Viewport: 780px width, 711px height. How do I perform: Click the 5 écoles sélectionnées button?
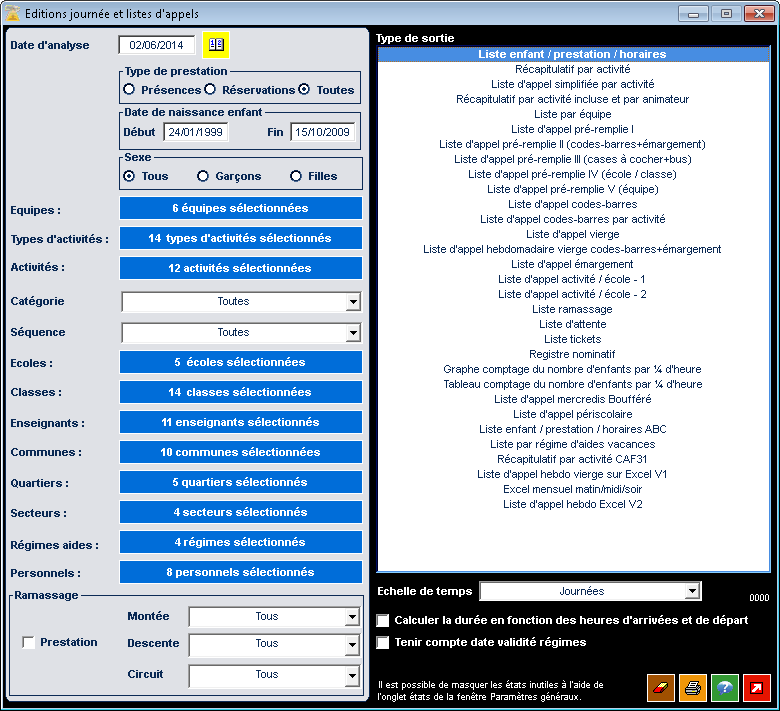[x=240, y=362]
